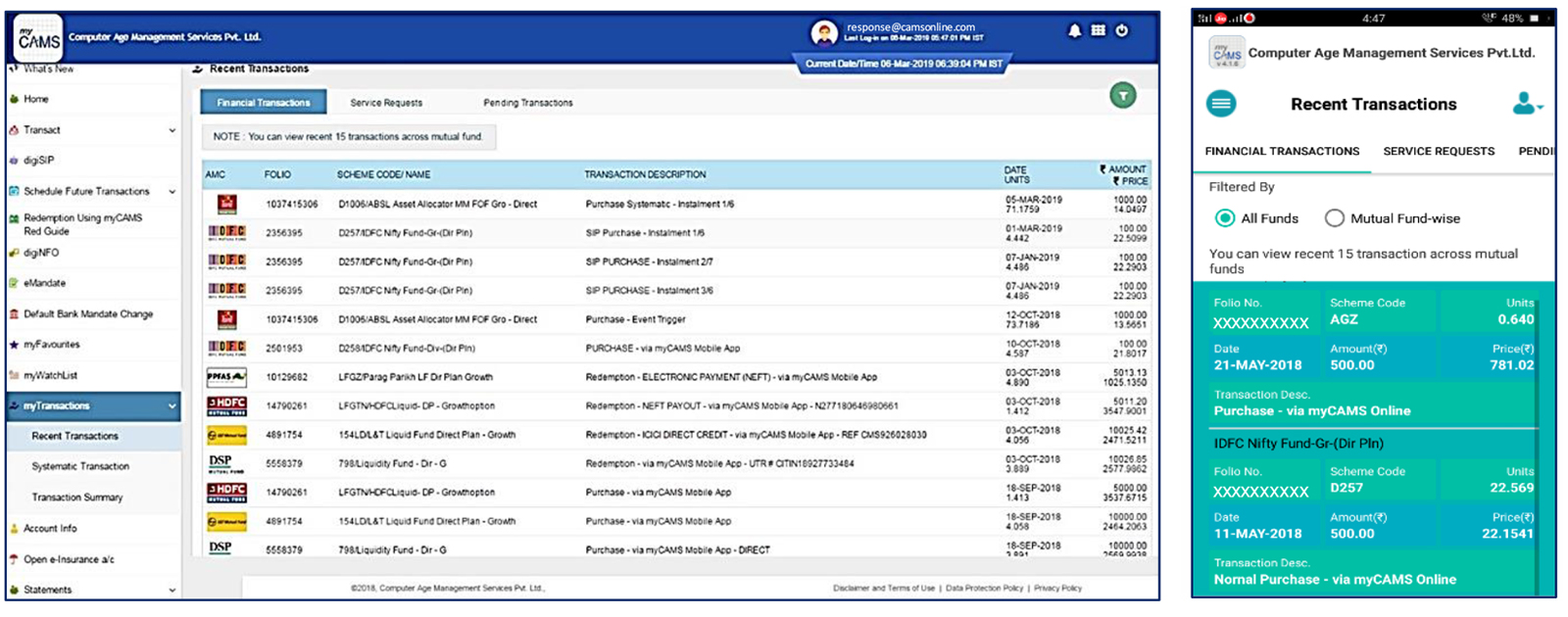
Task: Expand the Transact sidebar menu
Action: click(x=93, y=130)
